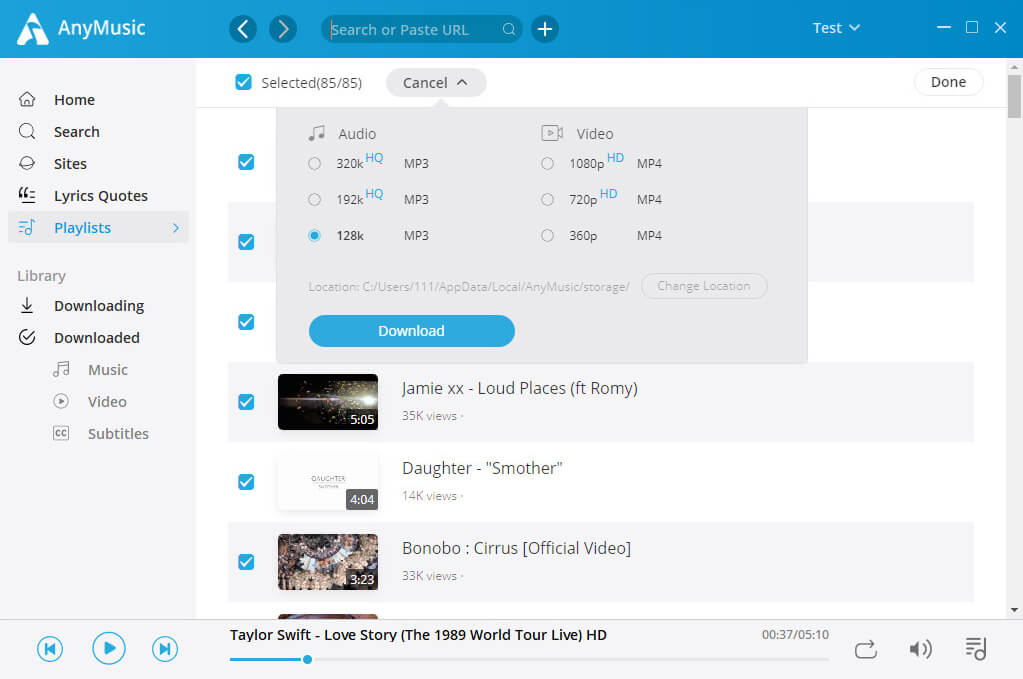1023x679 pixels.
Task: Go forward with the right arrow button
Action: click(x=283, y=29)
